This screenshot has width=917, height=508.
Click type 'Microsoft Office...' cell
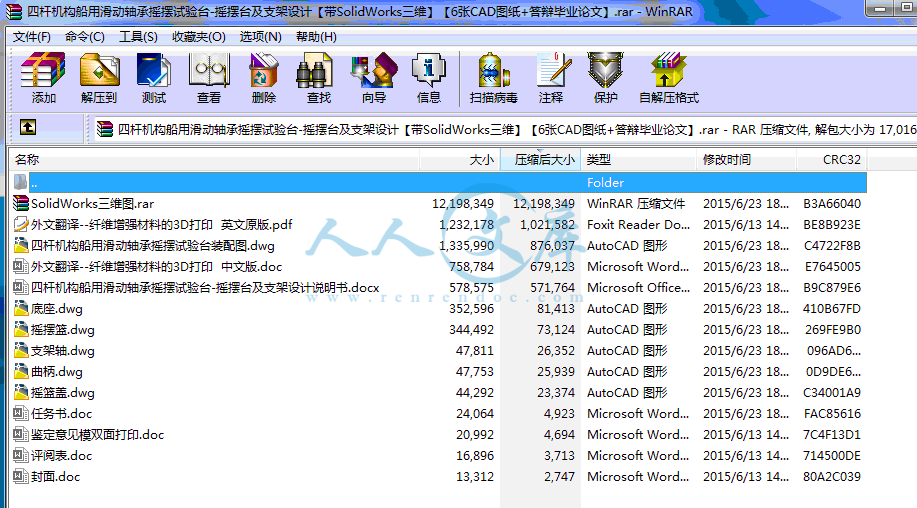[638, 288]
